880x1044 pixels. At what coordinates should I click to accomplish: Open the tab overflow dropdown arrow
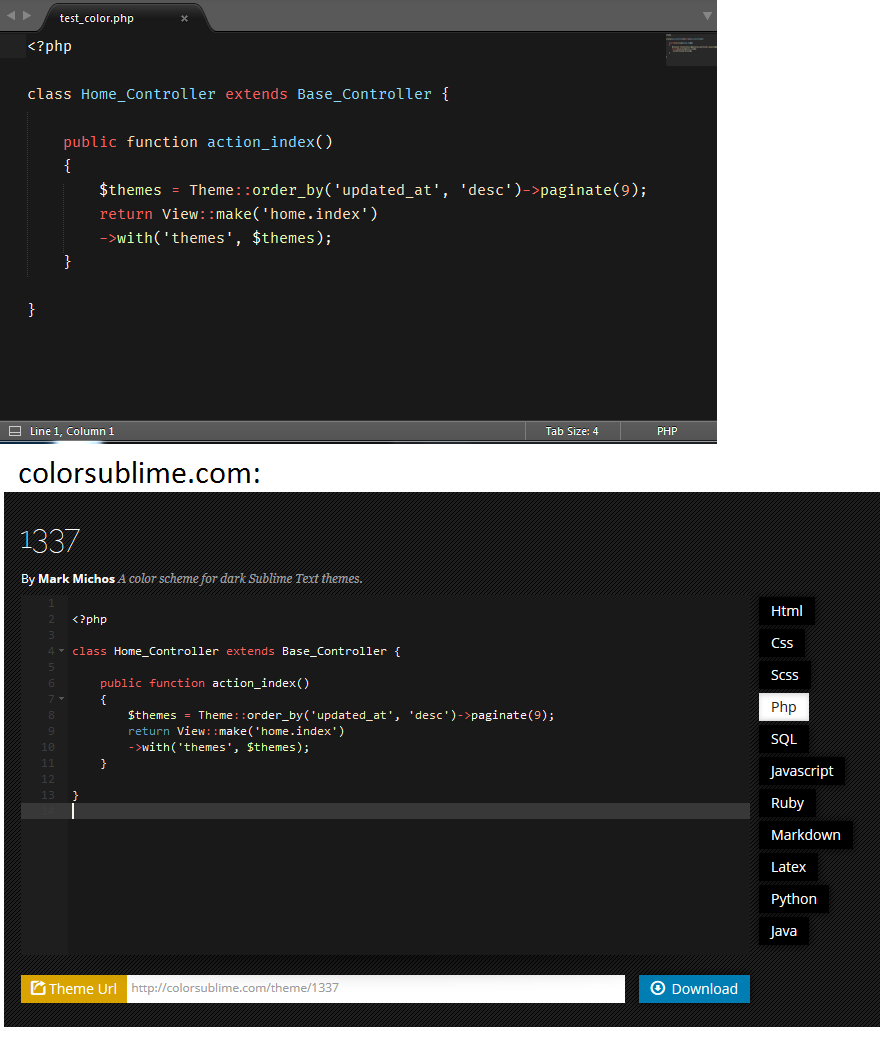(708, 16)
